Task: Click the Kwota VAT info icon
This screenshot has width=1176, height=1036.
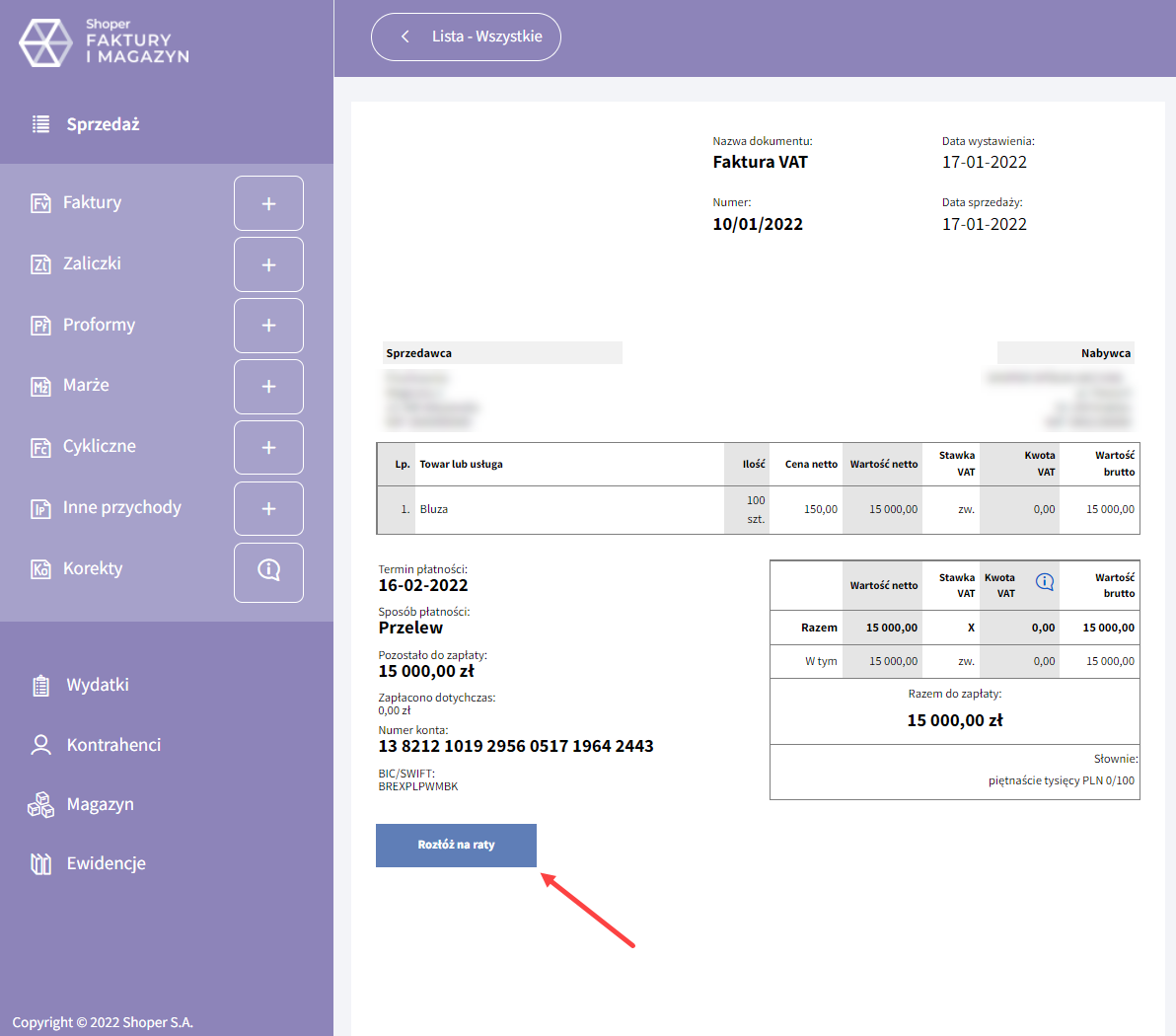Action: click(x=1045, y=582)
